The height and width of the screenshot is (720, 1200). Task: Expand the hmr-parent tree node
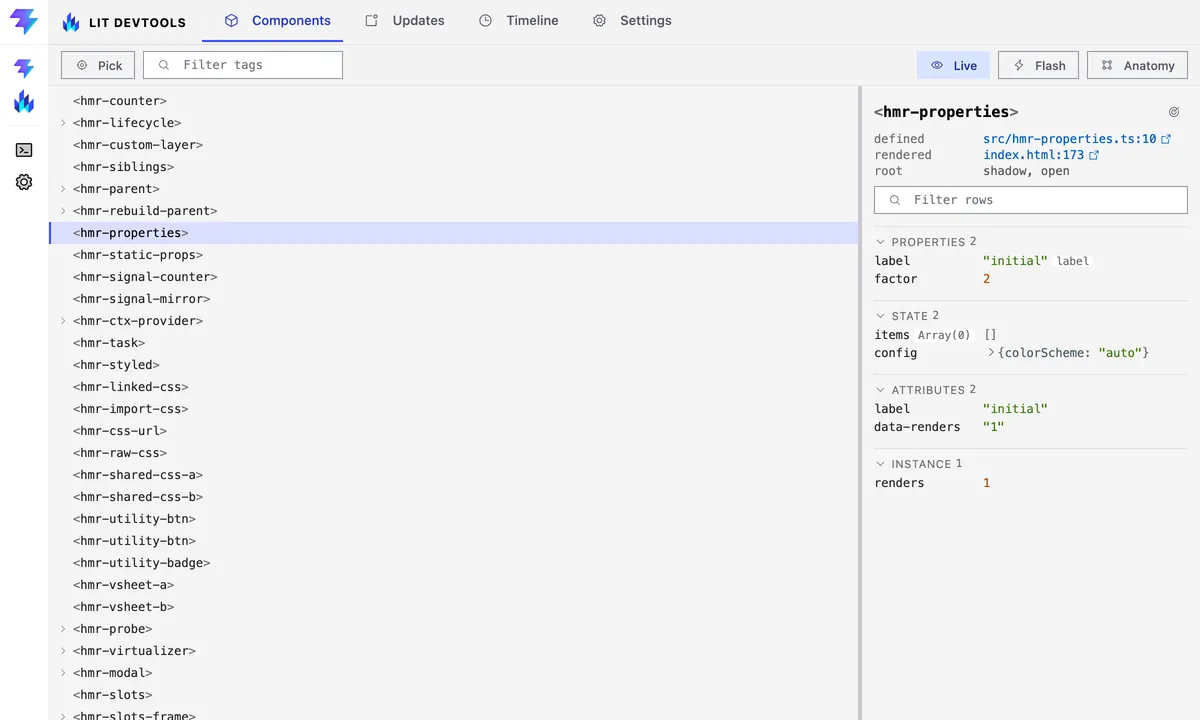[63, 189]
